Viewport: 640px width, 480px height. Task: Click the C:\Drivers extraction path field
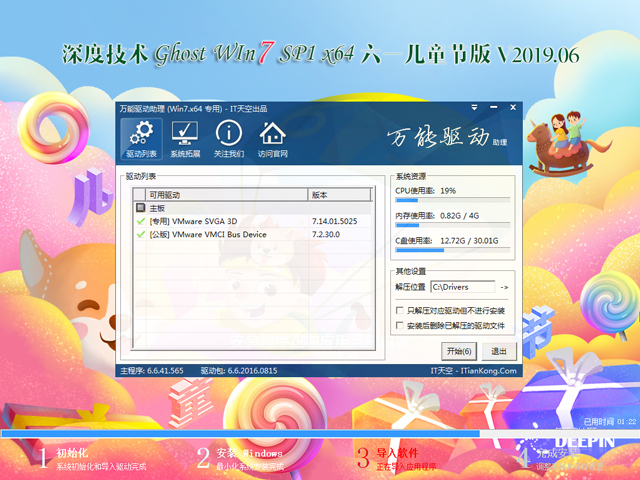click(463, 287)
